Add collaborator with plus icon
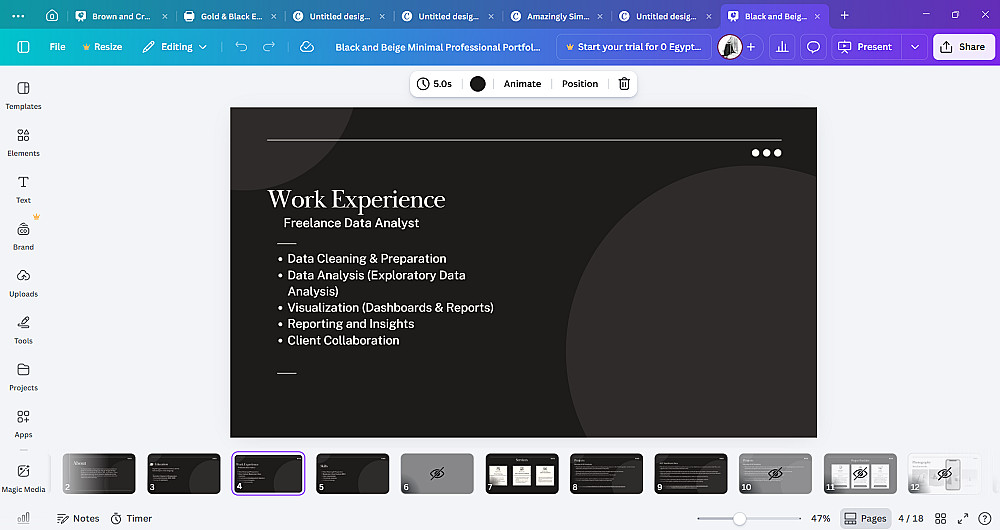The height and width of the screenshot is (530, 1000). click(751, 47)
